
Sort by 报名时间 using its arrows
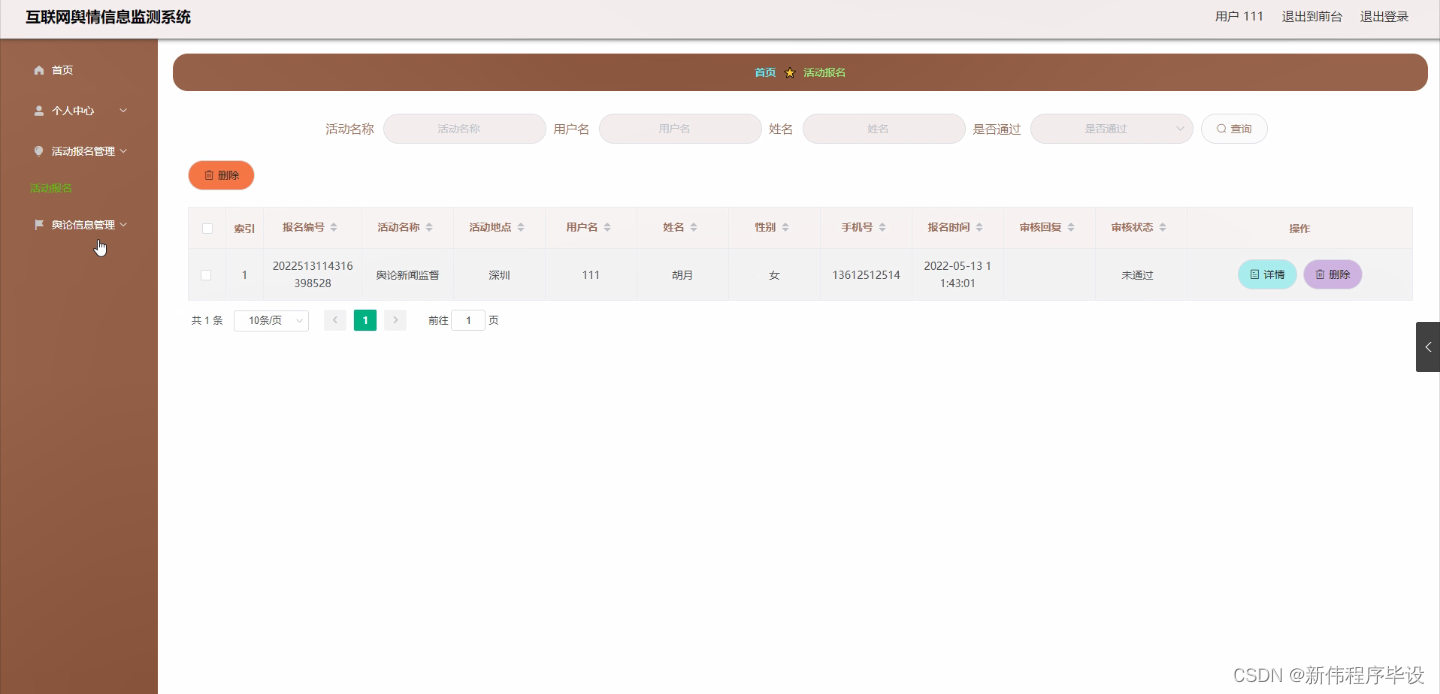tap(980, 228)
